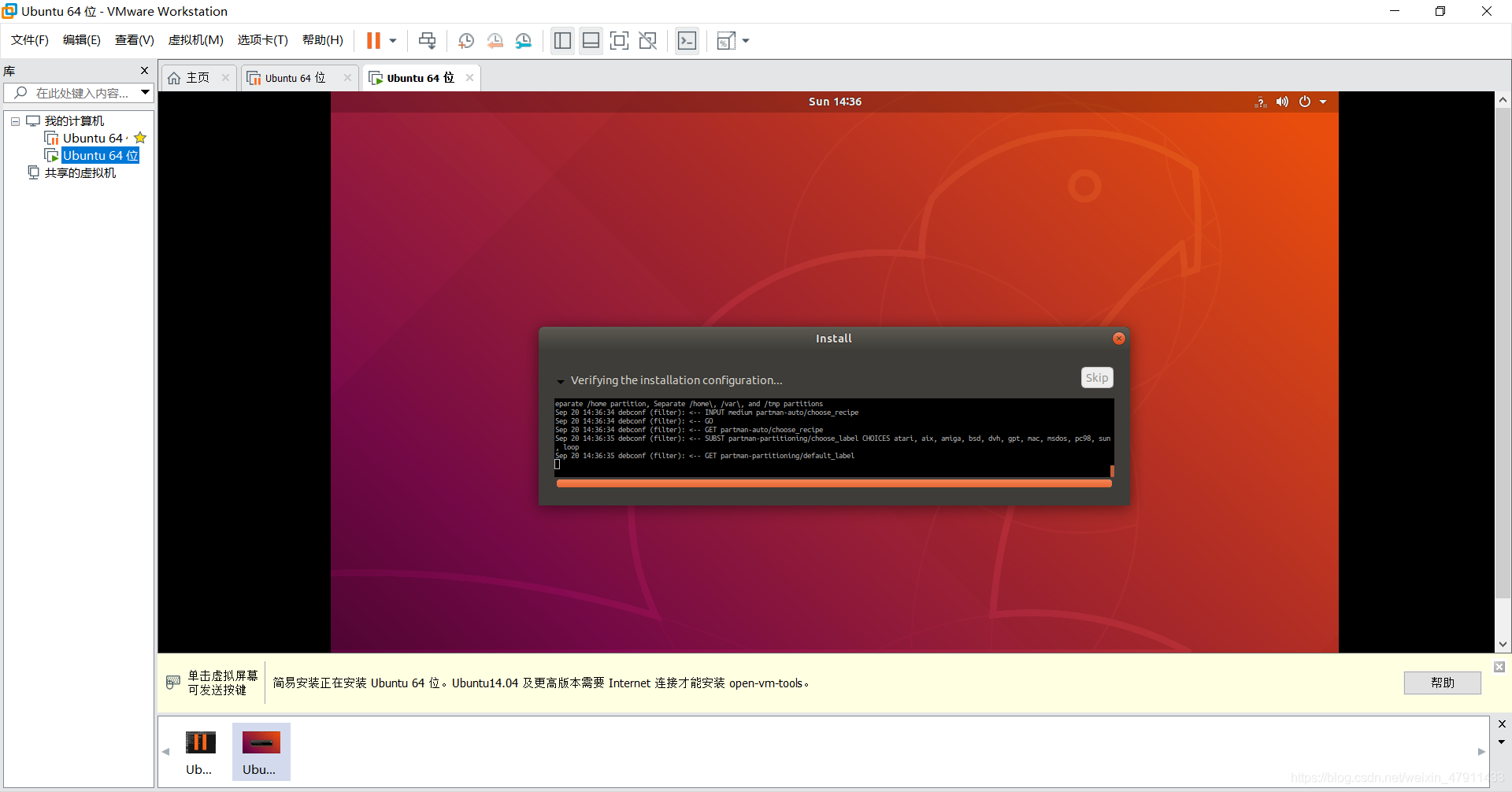Click the terminal log scrollbar handle
Screen dimensions: 1512x792
1112,471
